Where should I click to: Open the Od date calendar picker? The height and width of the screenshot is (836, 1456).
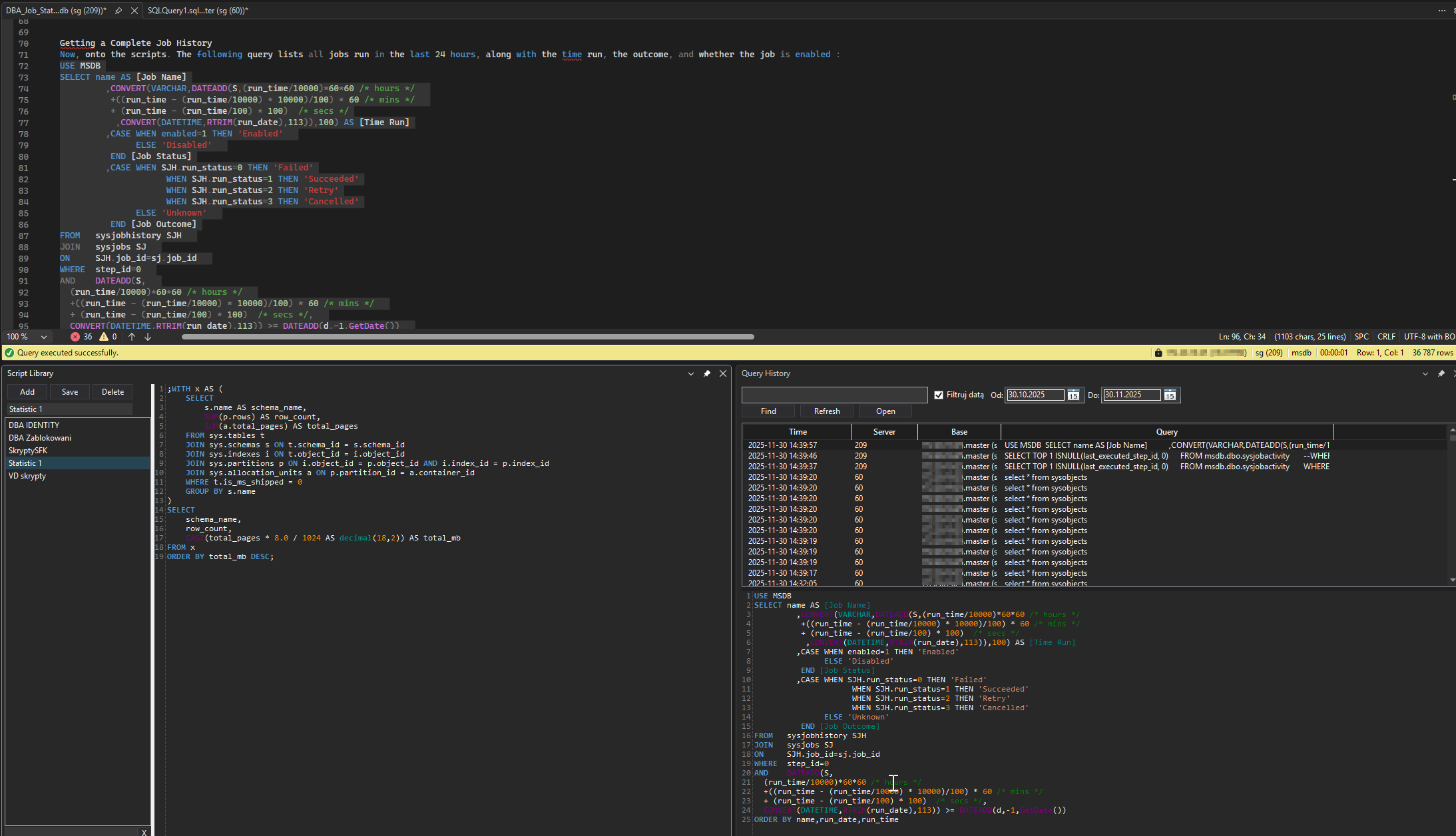(1073, 395)
